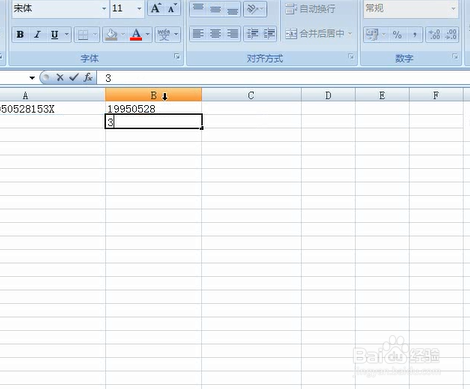470x389 pixels.
Task: Decrease indent
Action: (252, 34)
